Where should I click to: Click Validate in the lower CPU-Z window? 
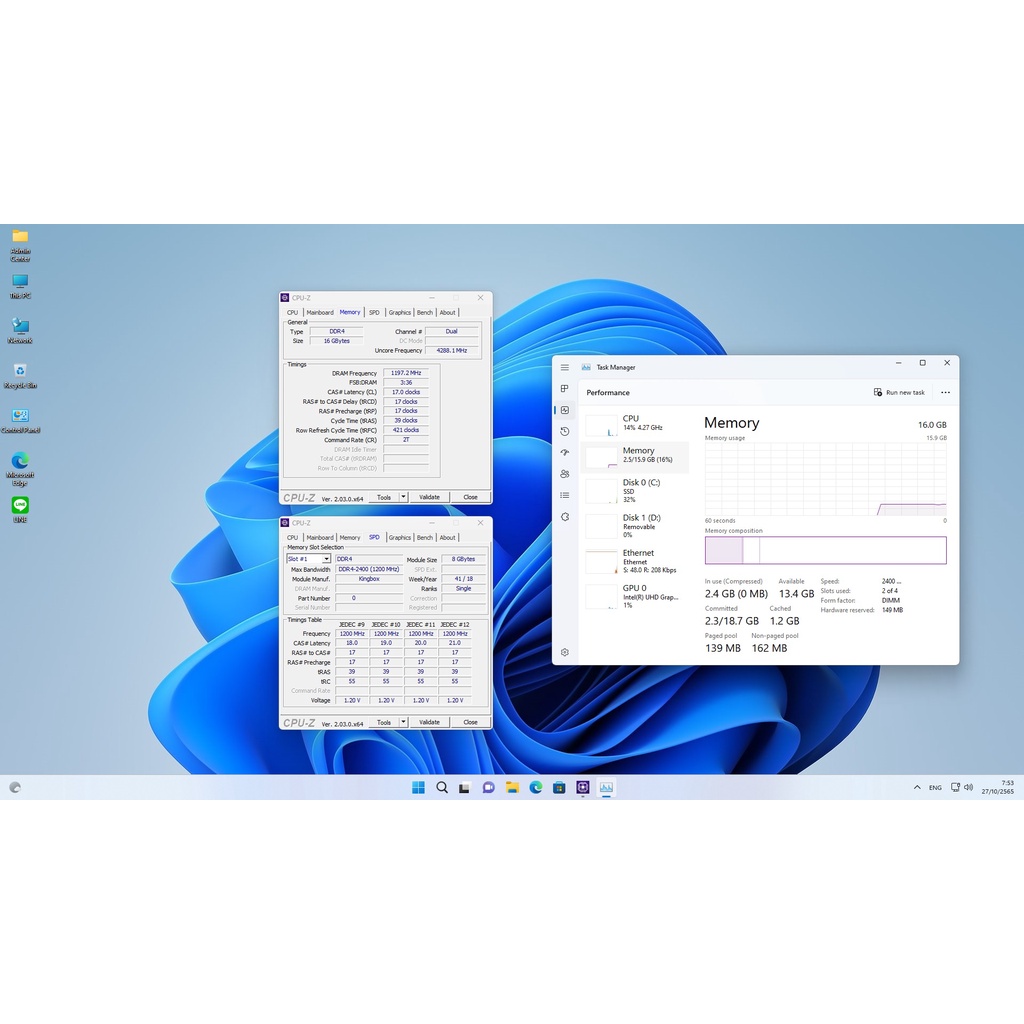(x=429, y=722)
